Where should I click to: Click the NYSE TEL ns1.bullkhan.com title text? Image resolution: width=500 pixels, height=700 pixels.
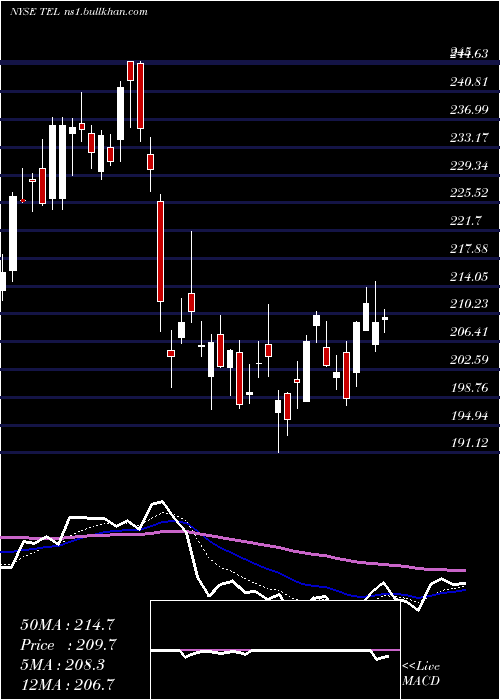click(79, 12)
